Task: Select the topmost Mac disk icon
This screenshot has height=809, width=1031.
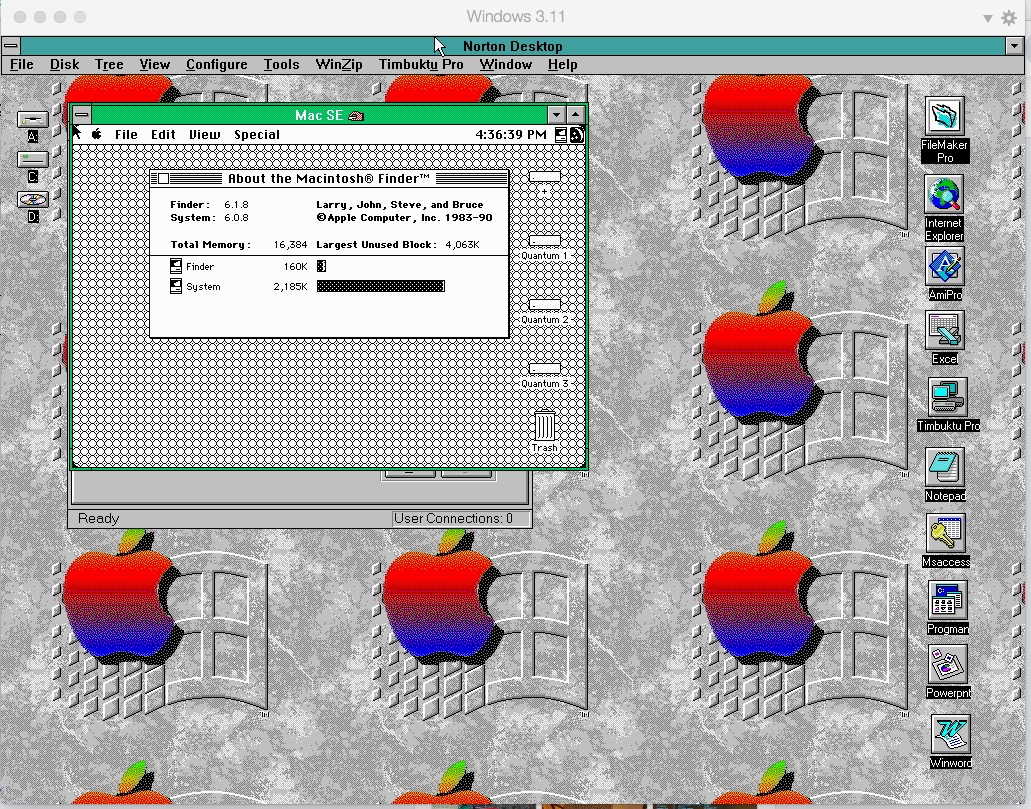Action: point(544,176)
